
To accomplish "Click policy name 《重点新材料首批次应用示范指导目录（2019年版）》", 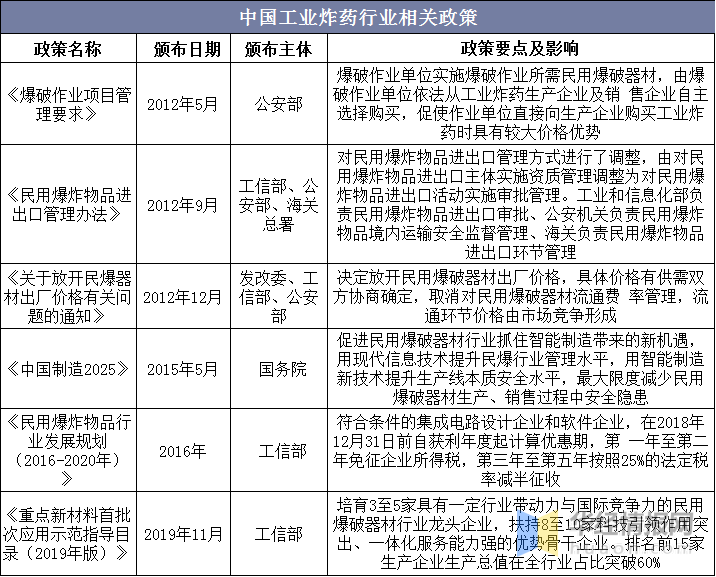I will click(68, 534).
